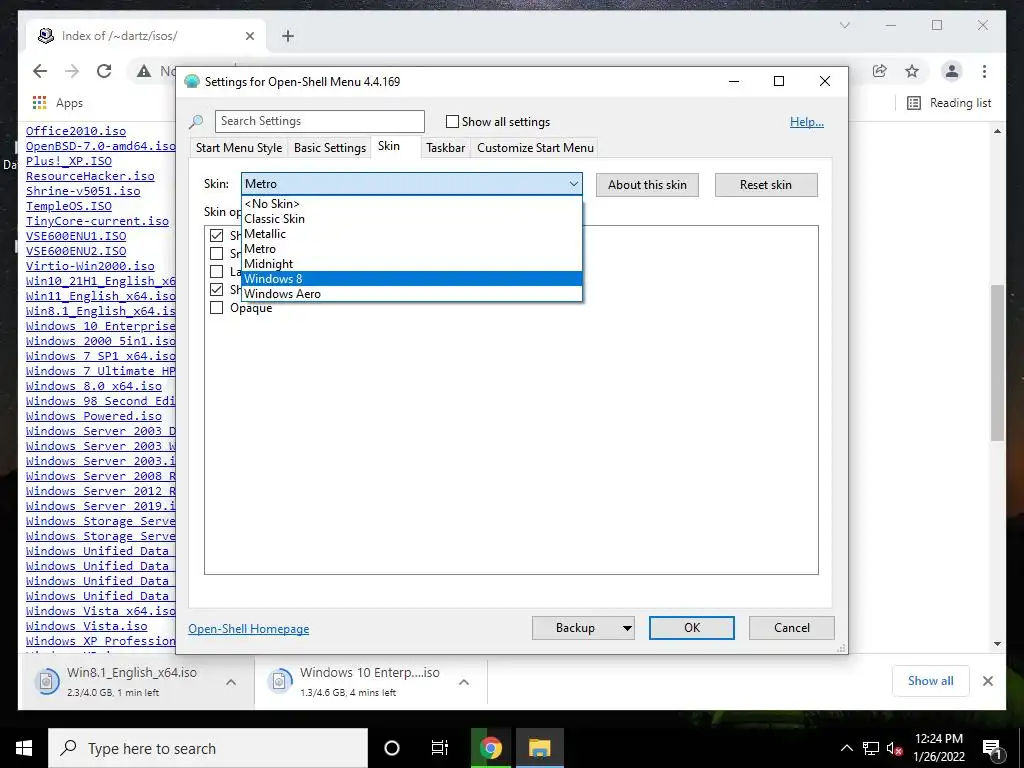Visit the Open-Shell Homepage link
1024x768 pixels.
[249, 629]
